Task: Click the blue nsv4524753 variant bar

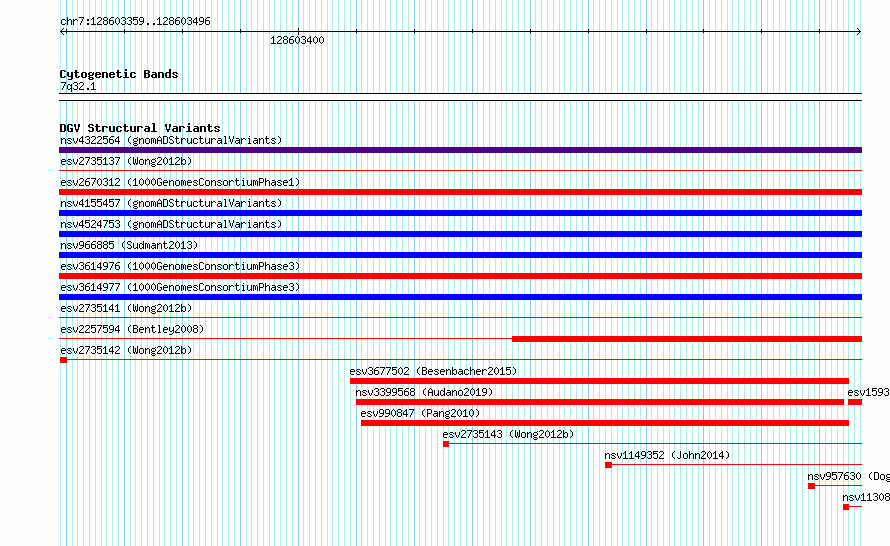Action: click(460, 234)
